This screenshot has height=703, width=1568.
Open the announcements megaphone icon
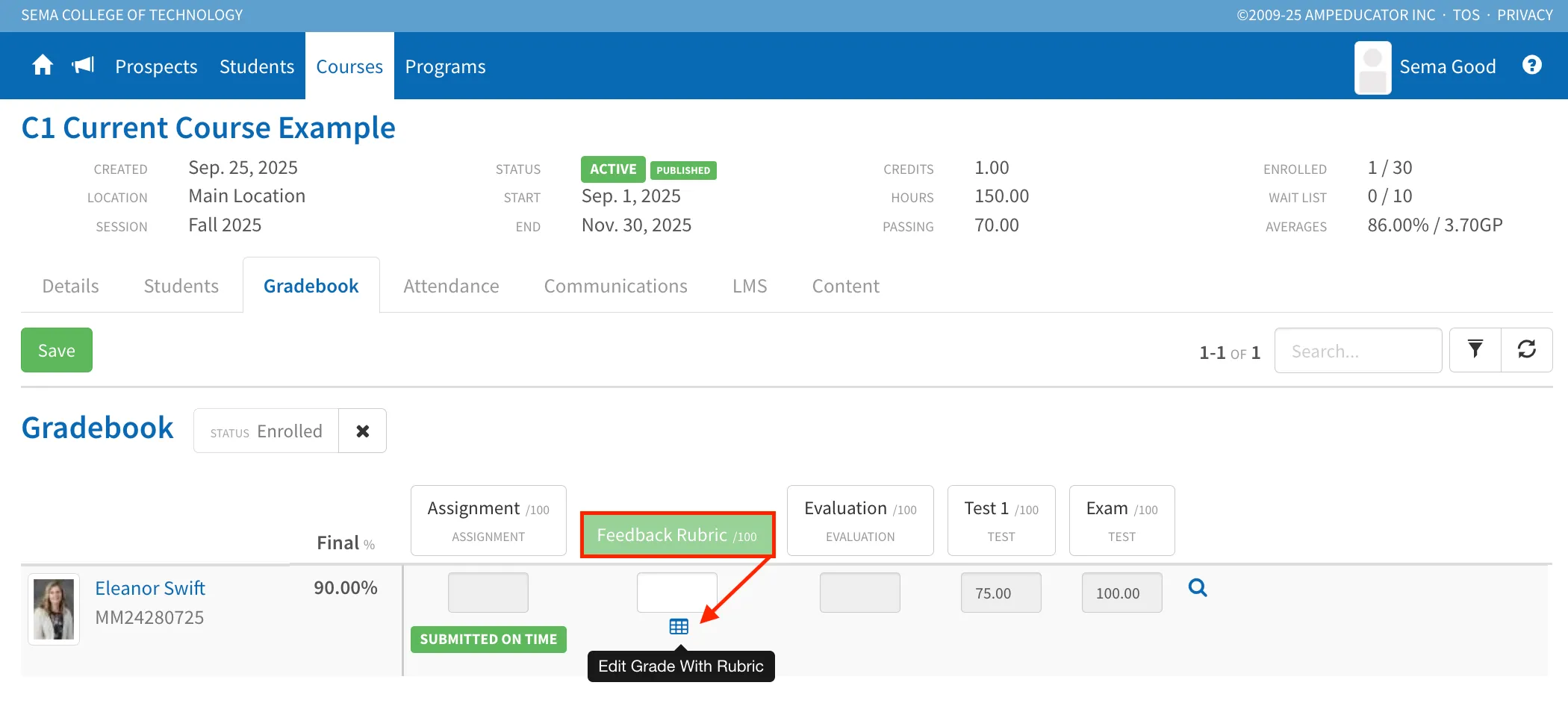(83, 66)
